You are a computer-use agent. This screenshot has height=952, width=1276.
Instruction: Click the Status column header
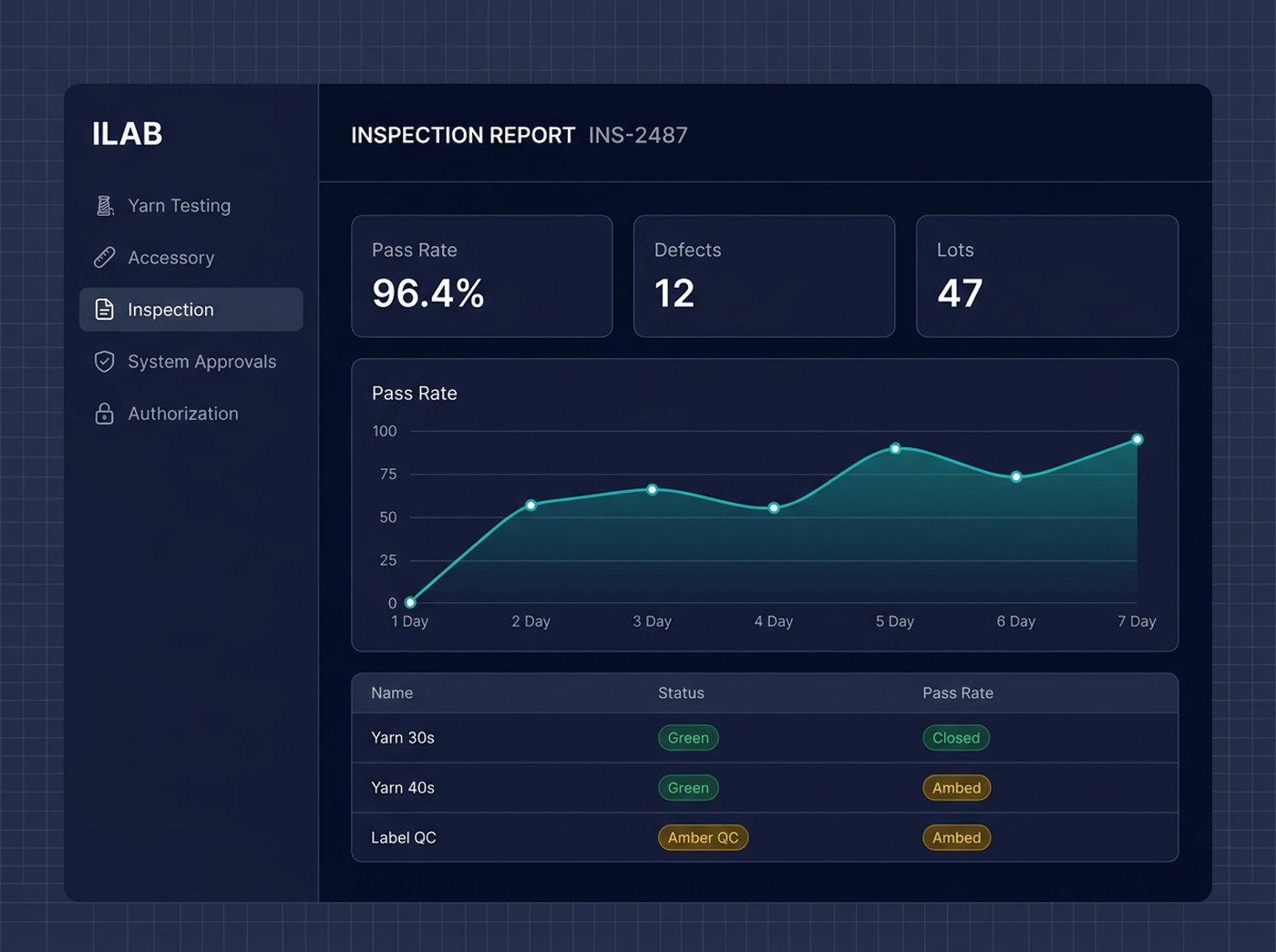pos(681,693)
